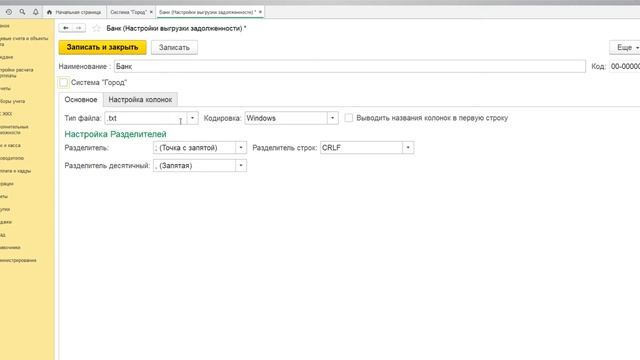Open the Еще menu button
This screenshot has width=640, height=360.
(x=626, y=47)
